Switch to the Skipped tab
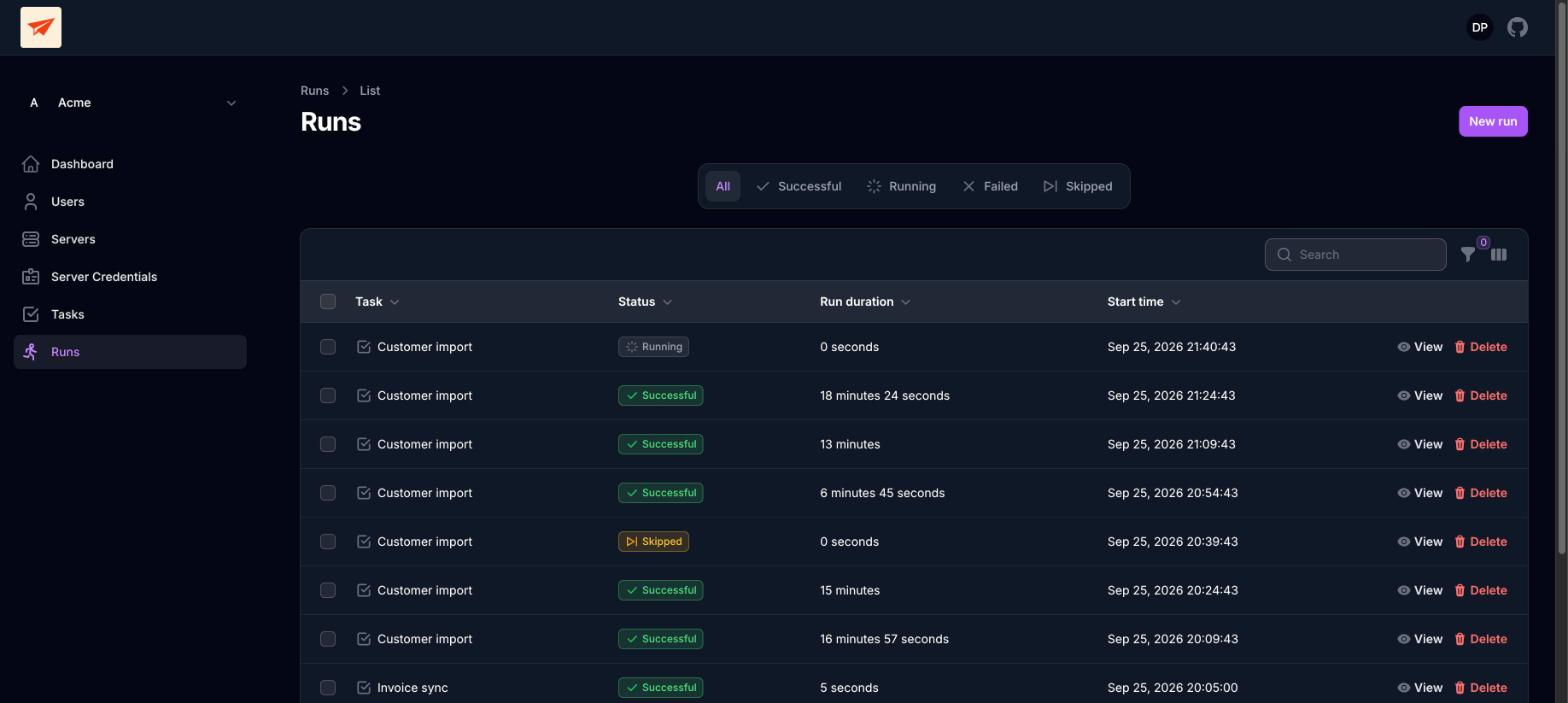The image size is (1568, 703). 1077,186
